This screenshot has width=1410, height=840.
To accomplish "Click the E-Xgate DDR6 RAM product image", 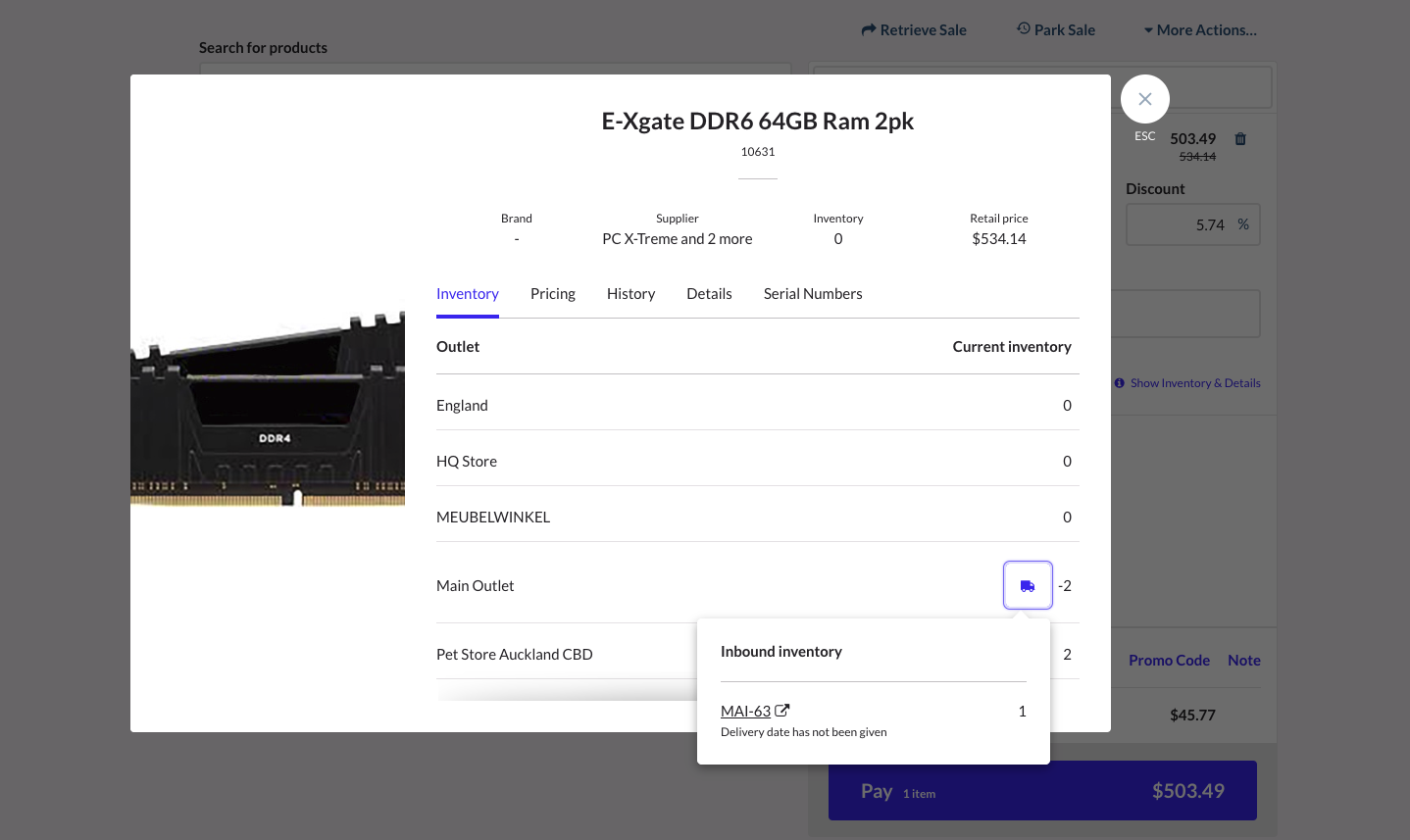I will 267,407.
